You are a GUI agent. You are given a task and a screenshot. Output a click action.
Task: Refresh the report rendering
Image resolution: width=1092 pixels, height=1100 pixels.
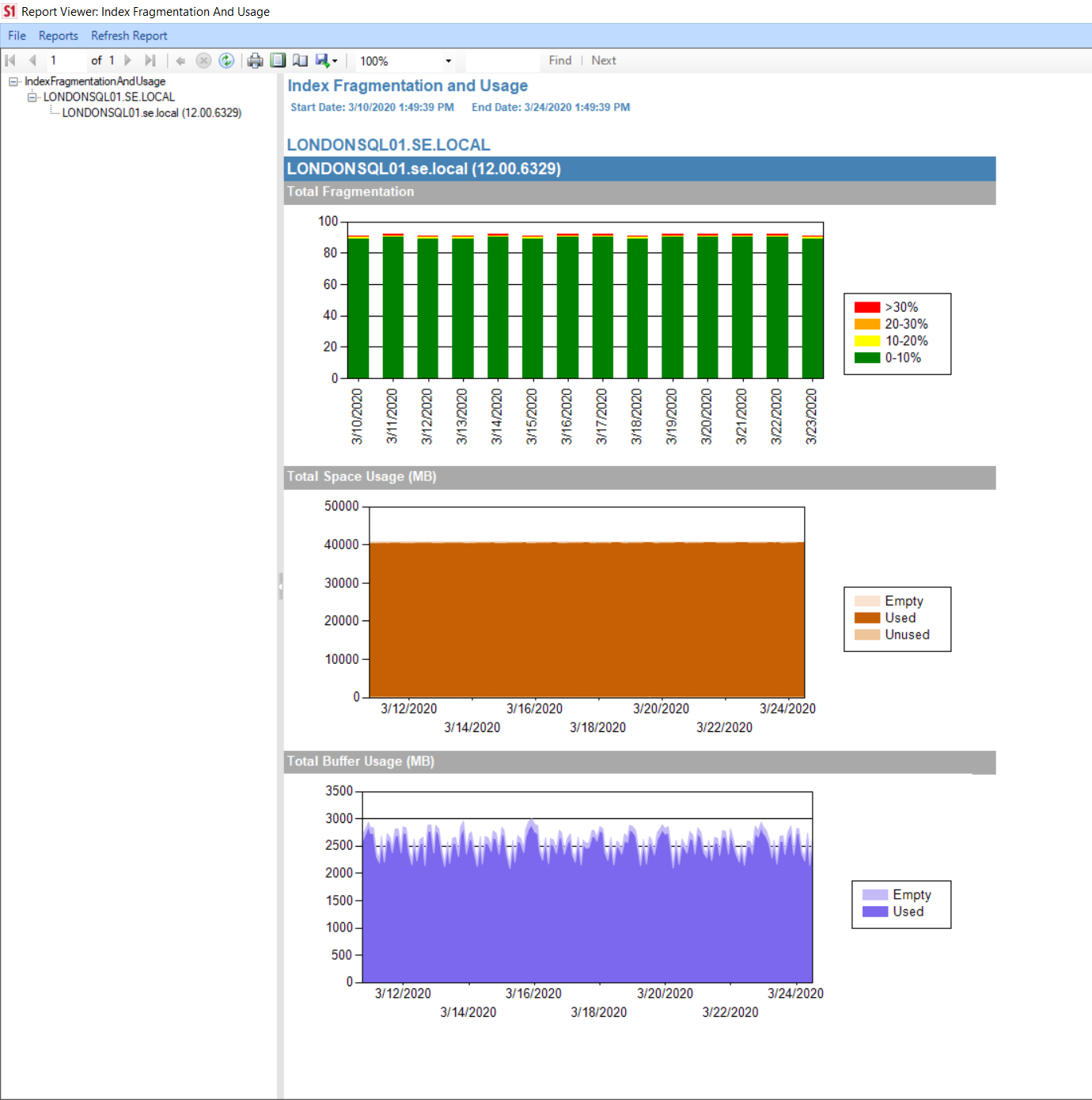(x=226, y=60)
